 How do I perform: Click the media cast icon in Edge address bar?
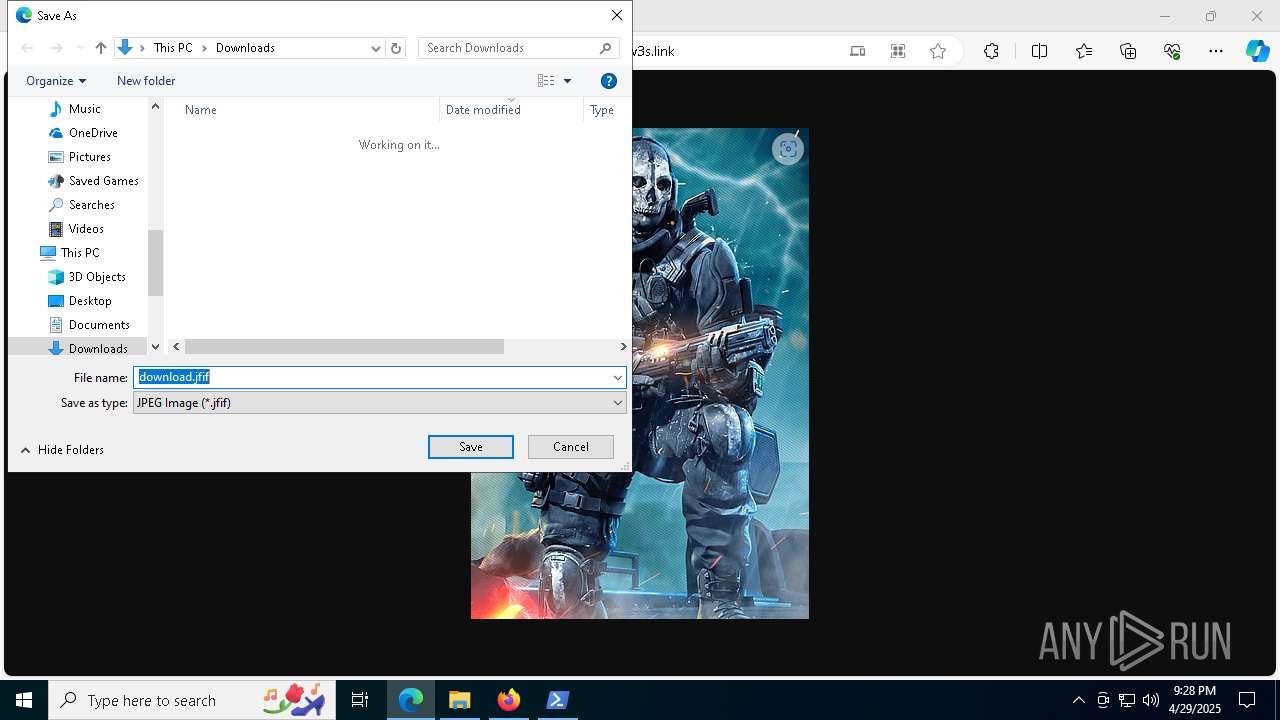coord(857,51)
